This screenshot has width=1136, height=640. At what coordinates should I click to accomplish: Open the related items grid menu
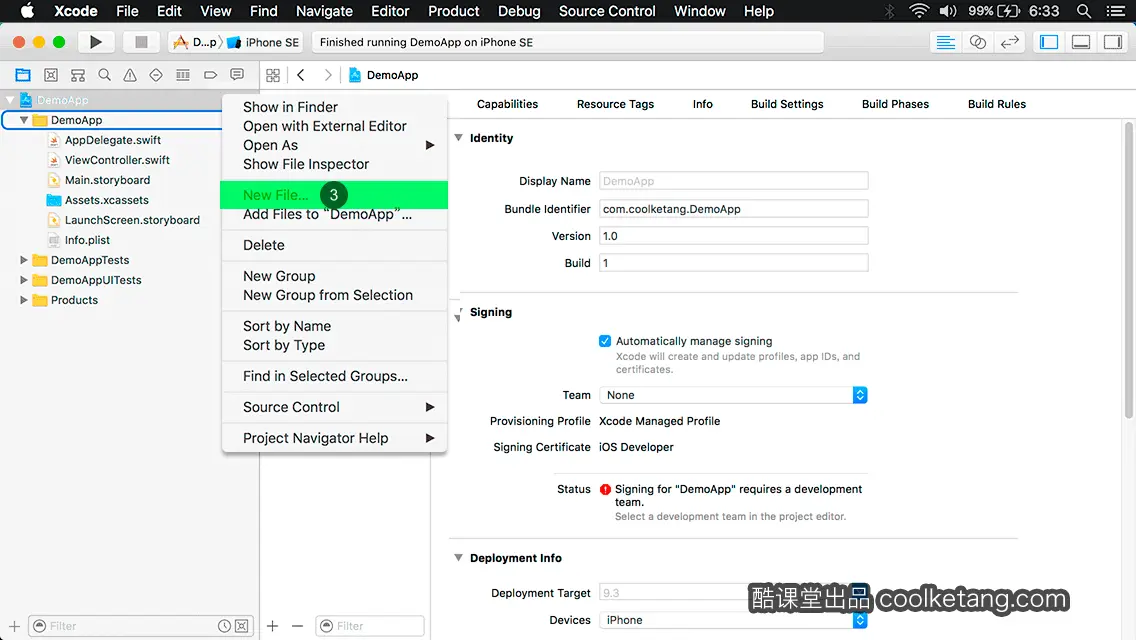(273, 75)
